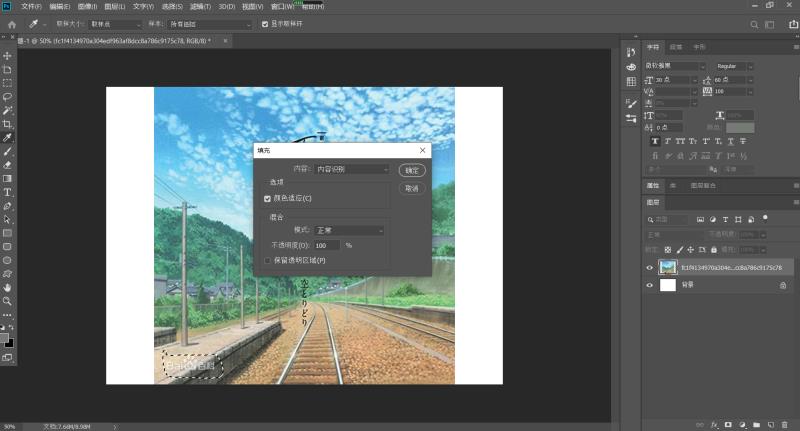Close the document tab
This screenshot has height=431, width=800.
(x=225, y=41)
